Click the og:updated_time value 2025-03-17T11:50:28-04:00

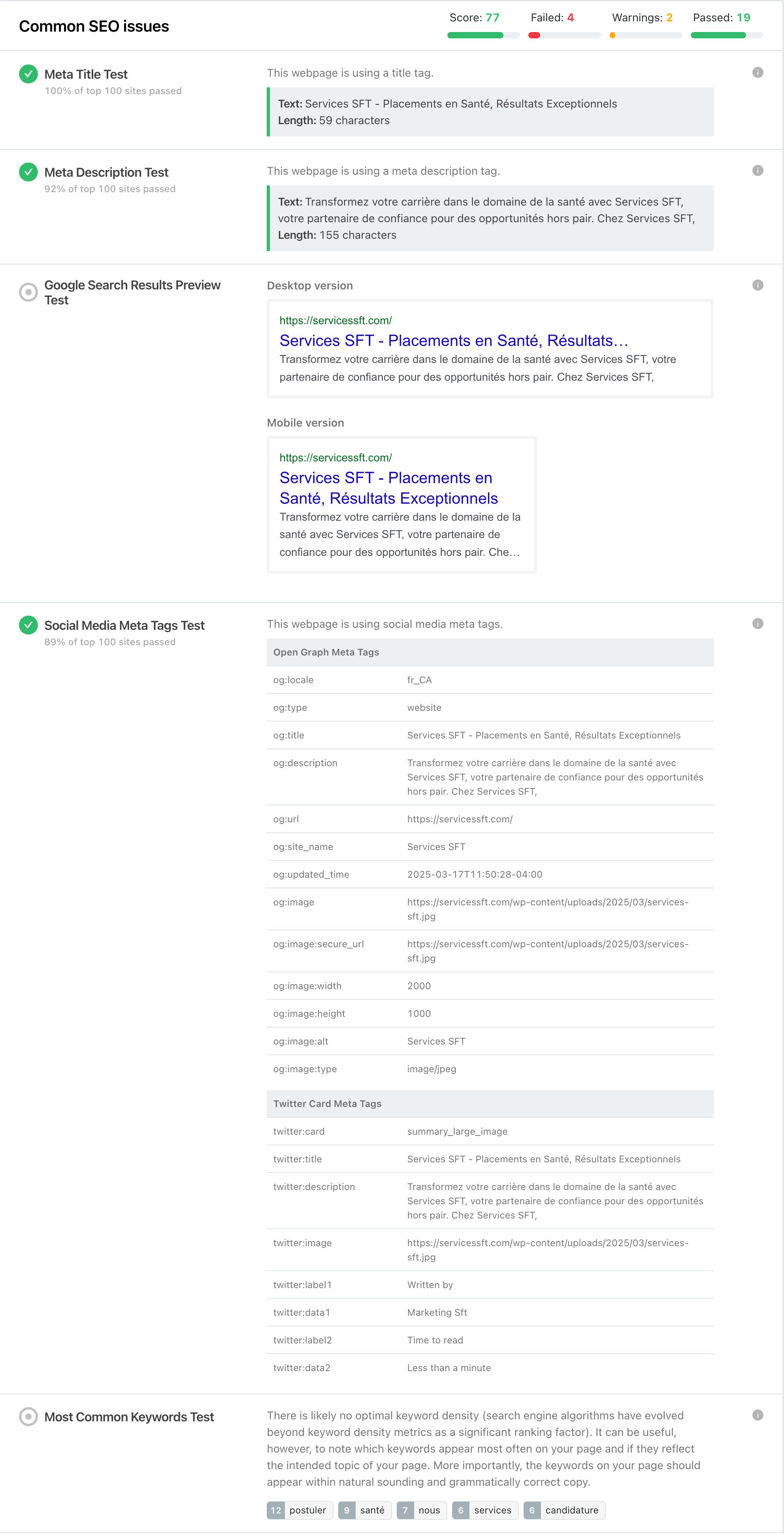pos(475,874)
